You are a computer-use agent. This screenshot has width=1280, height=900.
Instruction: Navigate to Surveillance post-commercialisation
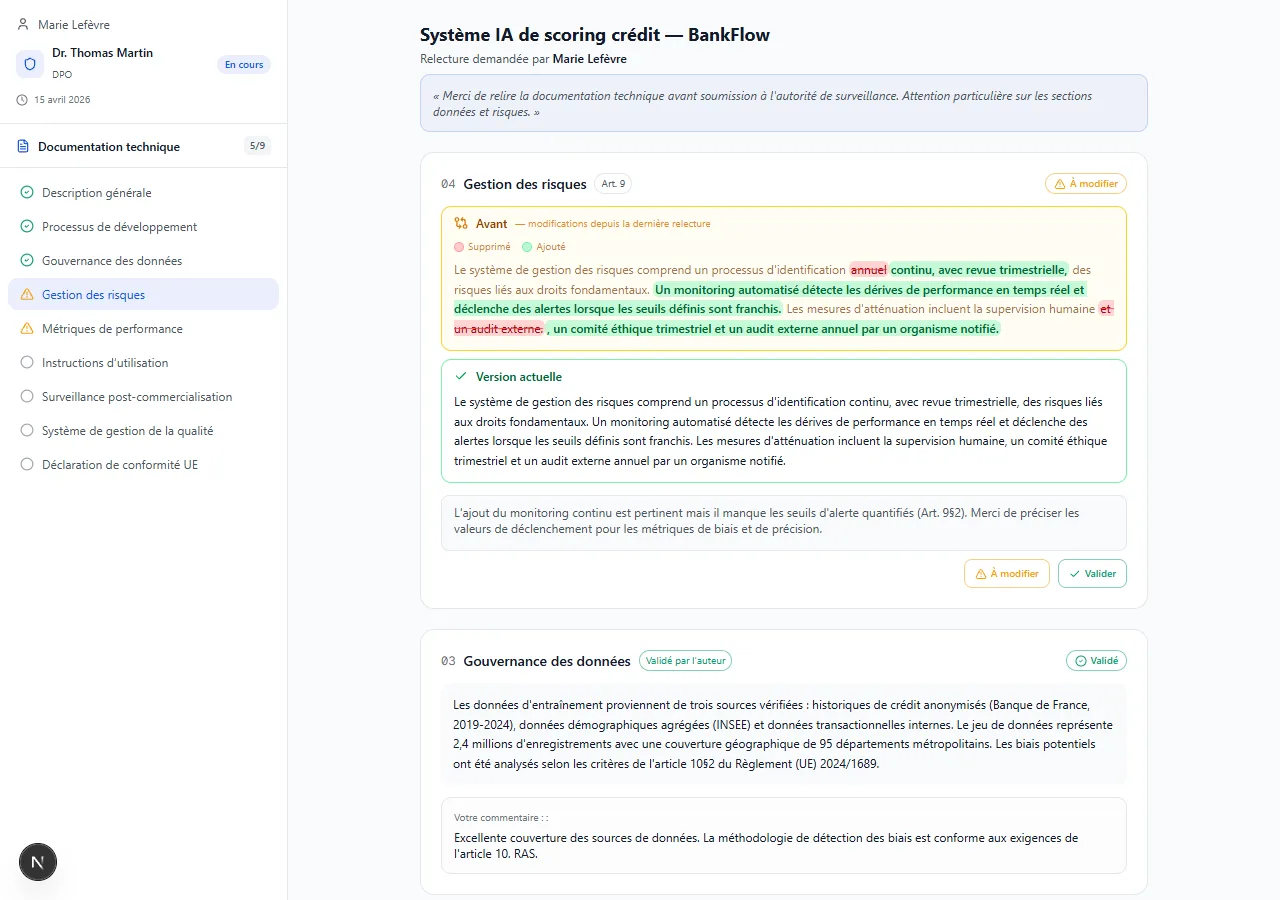(x=137, y=397)
